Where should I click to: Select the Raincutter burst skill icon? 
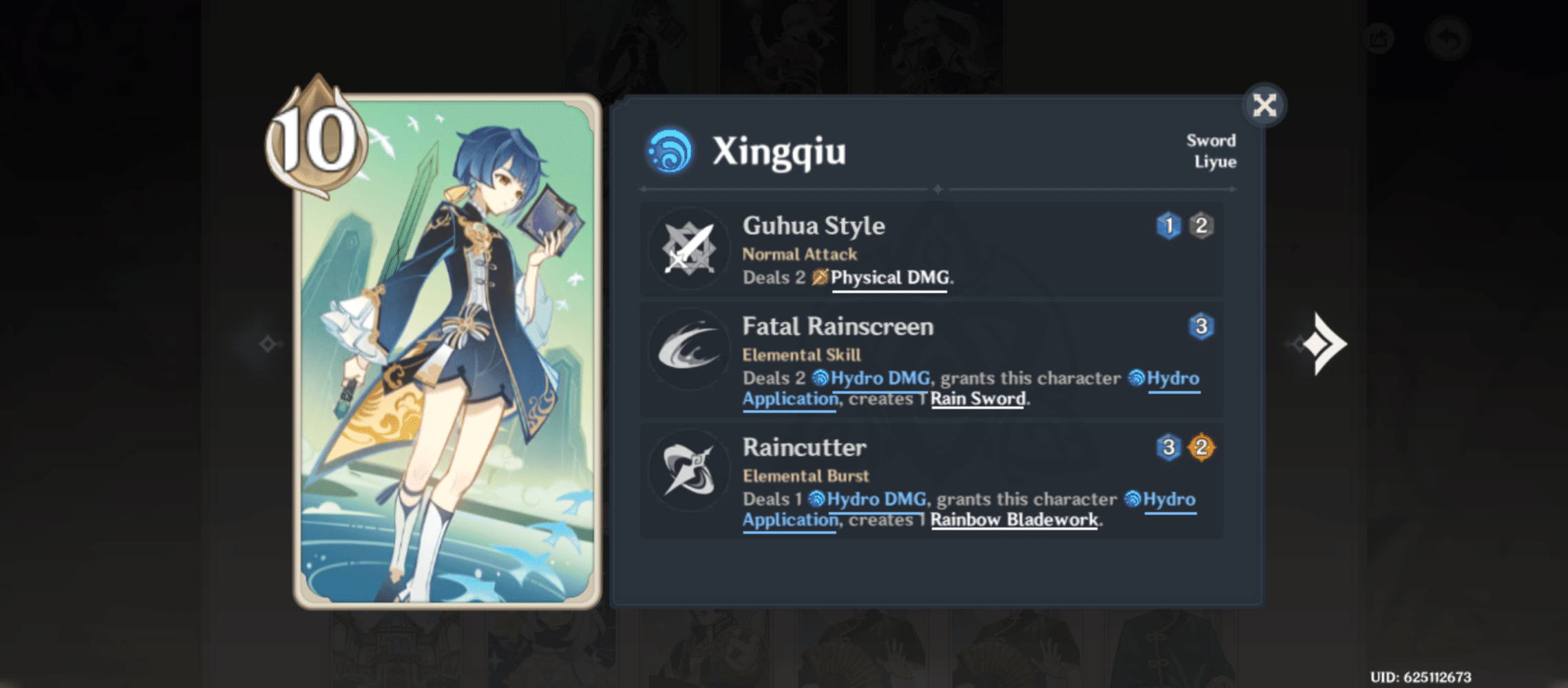pos(689,471)
